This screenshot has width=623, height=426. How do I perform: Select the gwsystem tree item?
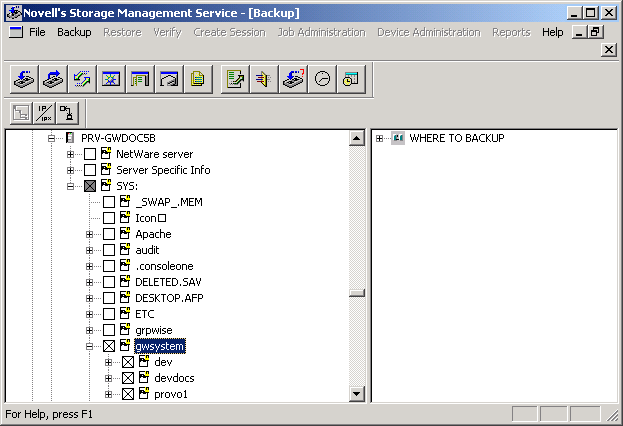coord(159,346)
